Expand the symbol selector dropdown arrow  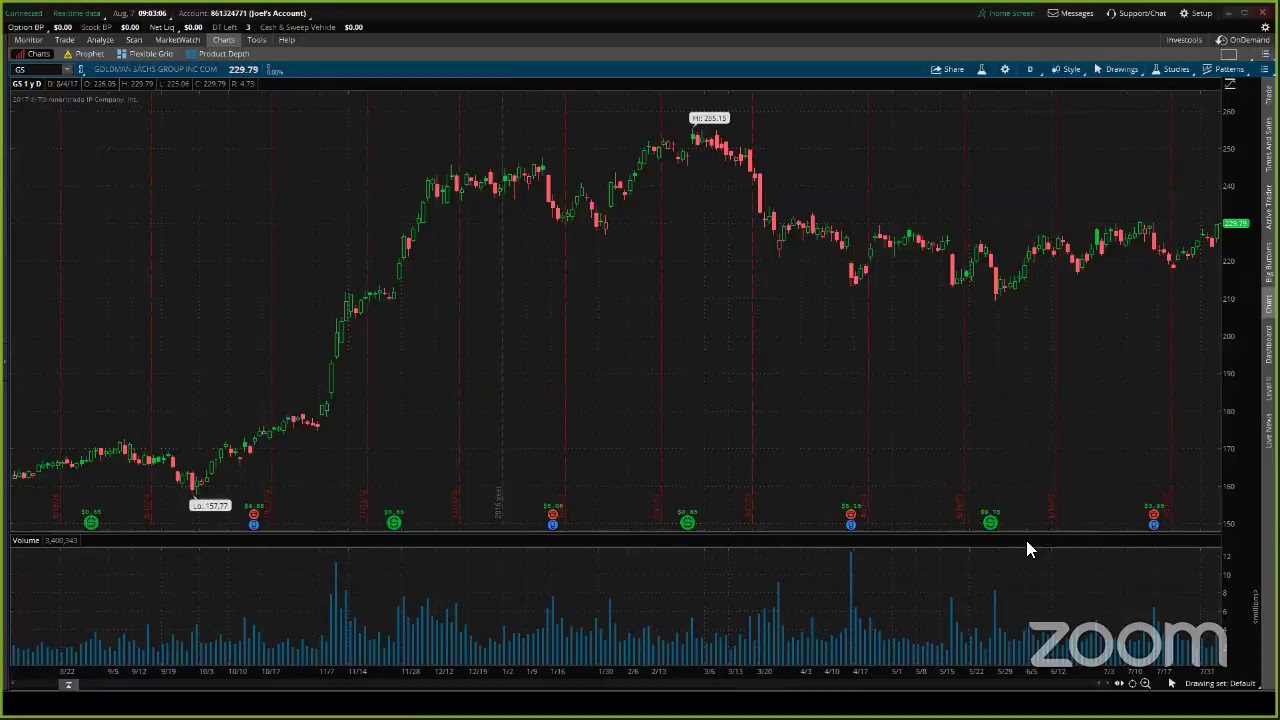coord(67,69)
